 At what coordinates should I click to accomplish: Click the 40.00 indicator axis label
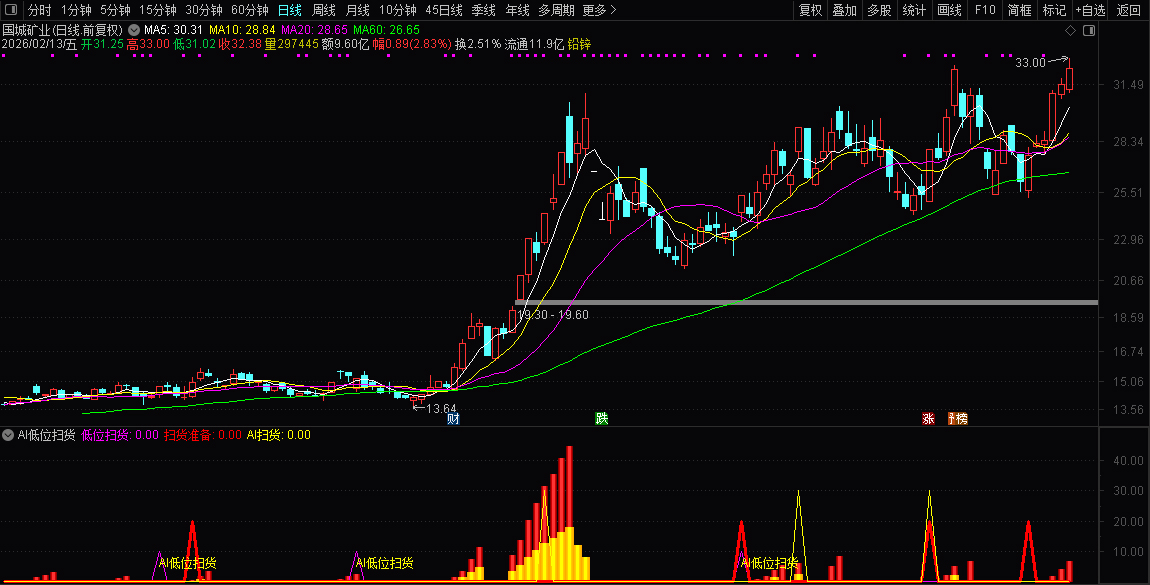point(1128,460)
